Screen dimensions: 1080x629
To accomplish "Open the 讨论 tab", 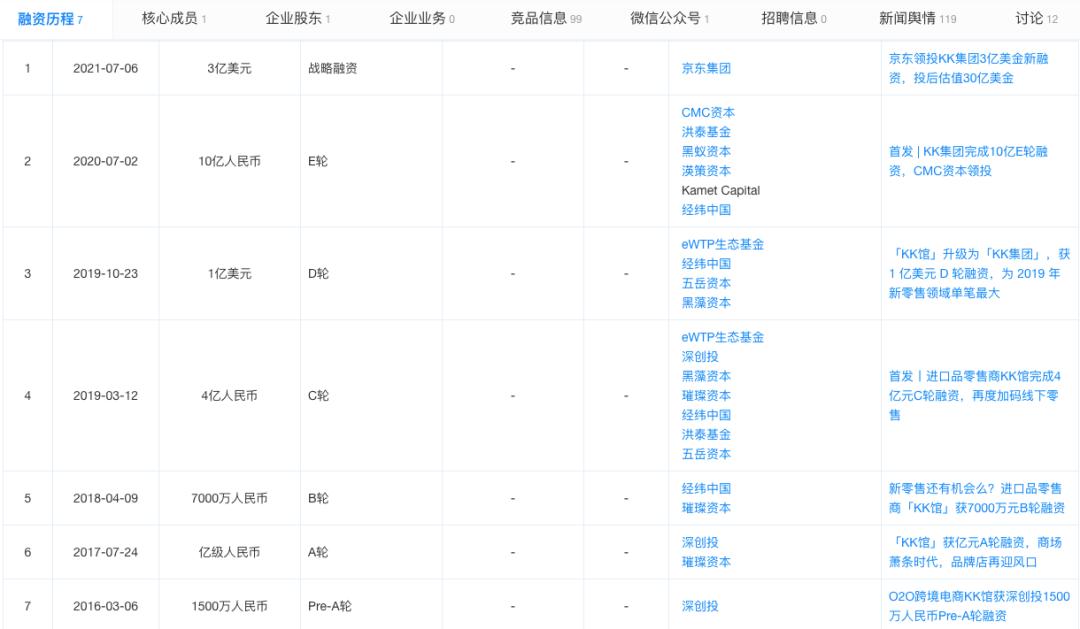I will [1036, 19].
